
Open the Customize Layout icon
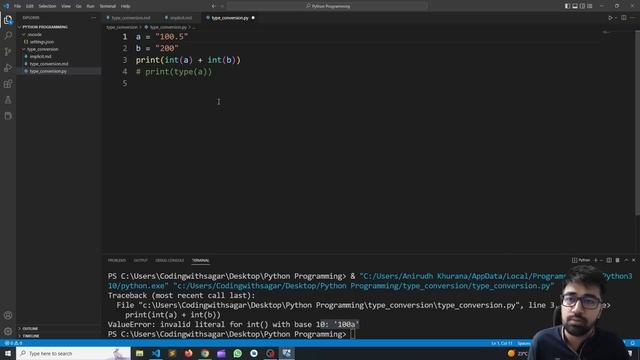point(589,6)
